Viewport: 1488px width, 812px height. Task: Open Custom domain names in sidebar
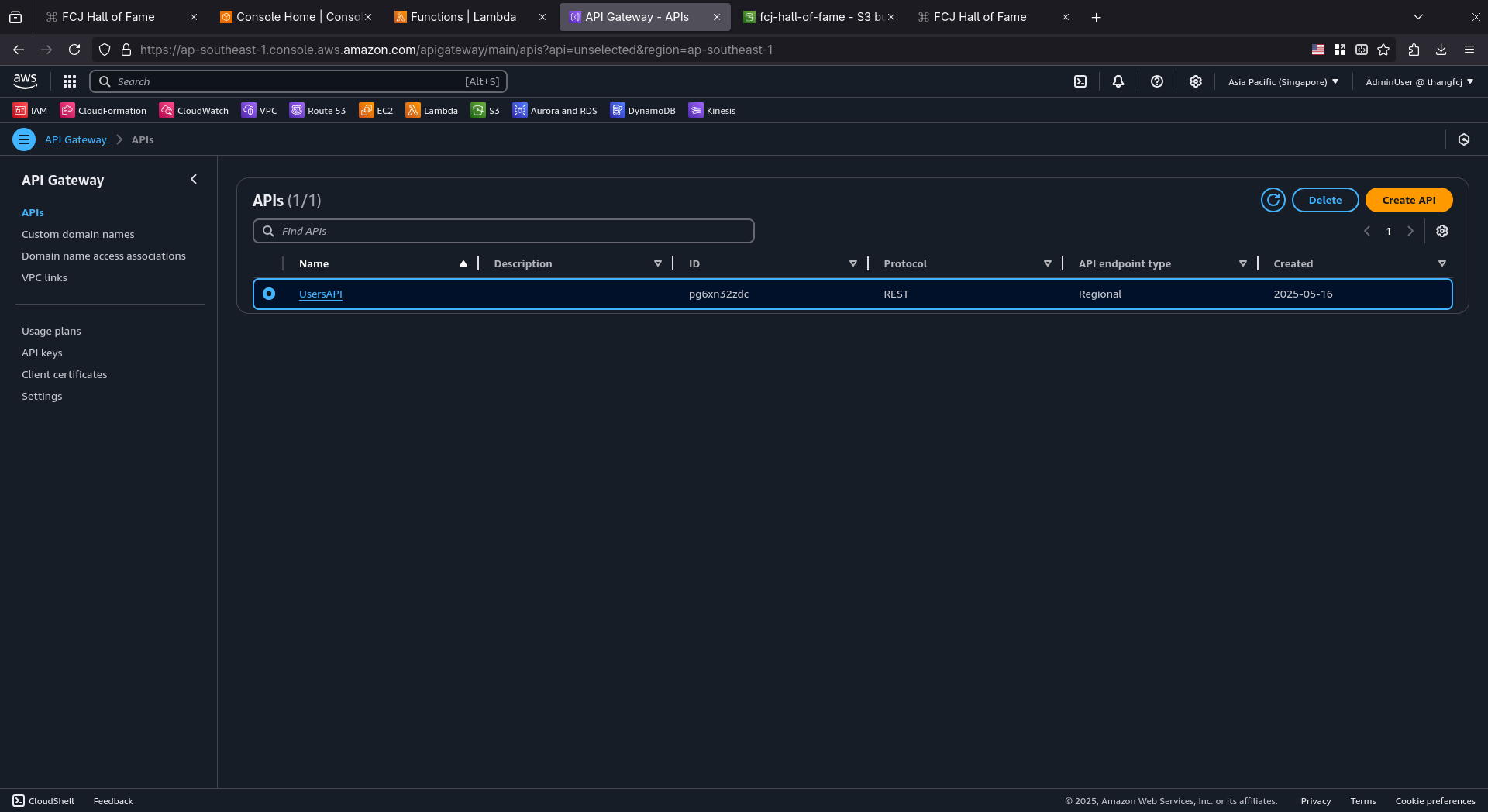[78, 234]
